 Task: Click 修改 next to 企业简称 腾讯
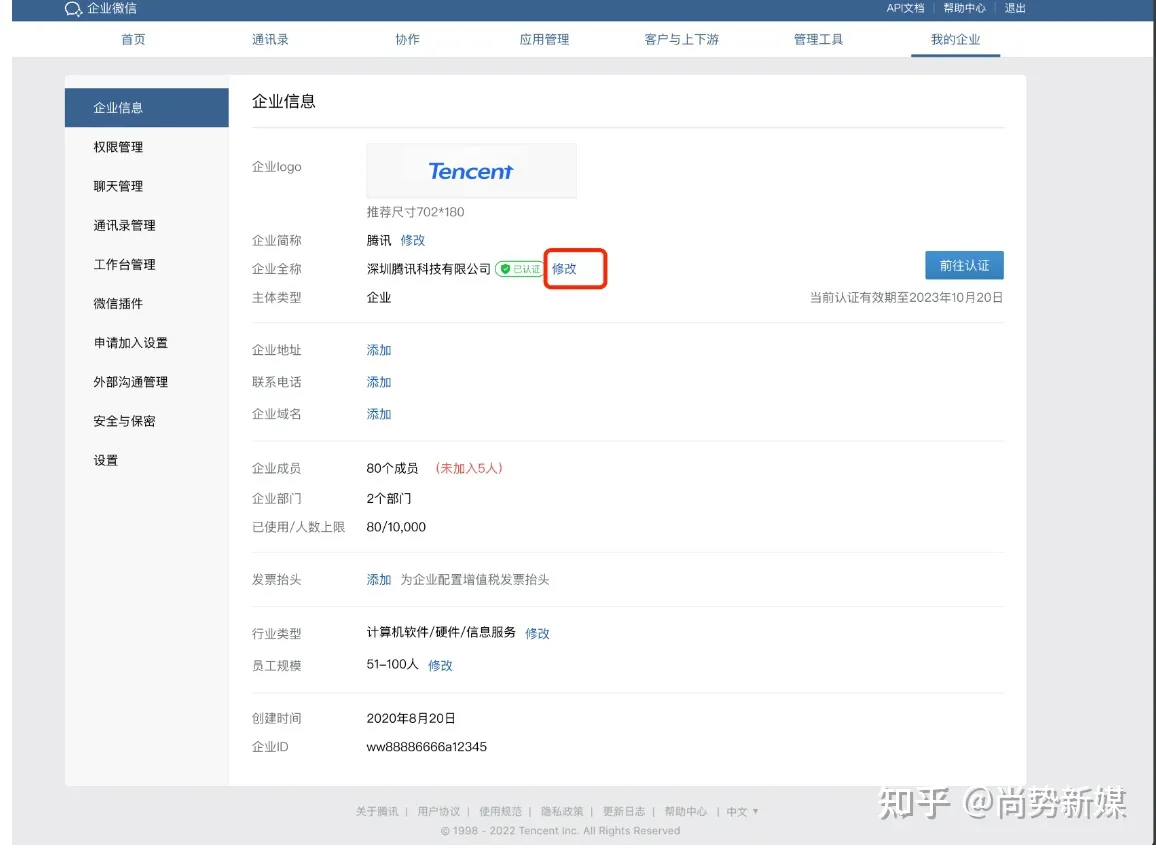tap(413, 240)
